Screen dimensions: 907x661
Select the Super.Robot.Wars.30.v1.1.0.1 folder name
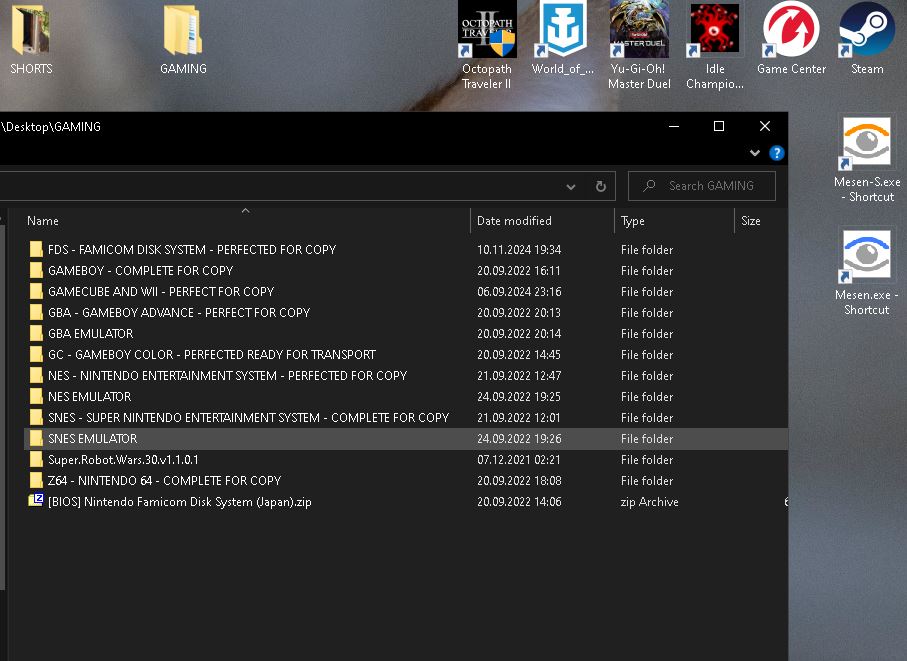123,459
